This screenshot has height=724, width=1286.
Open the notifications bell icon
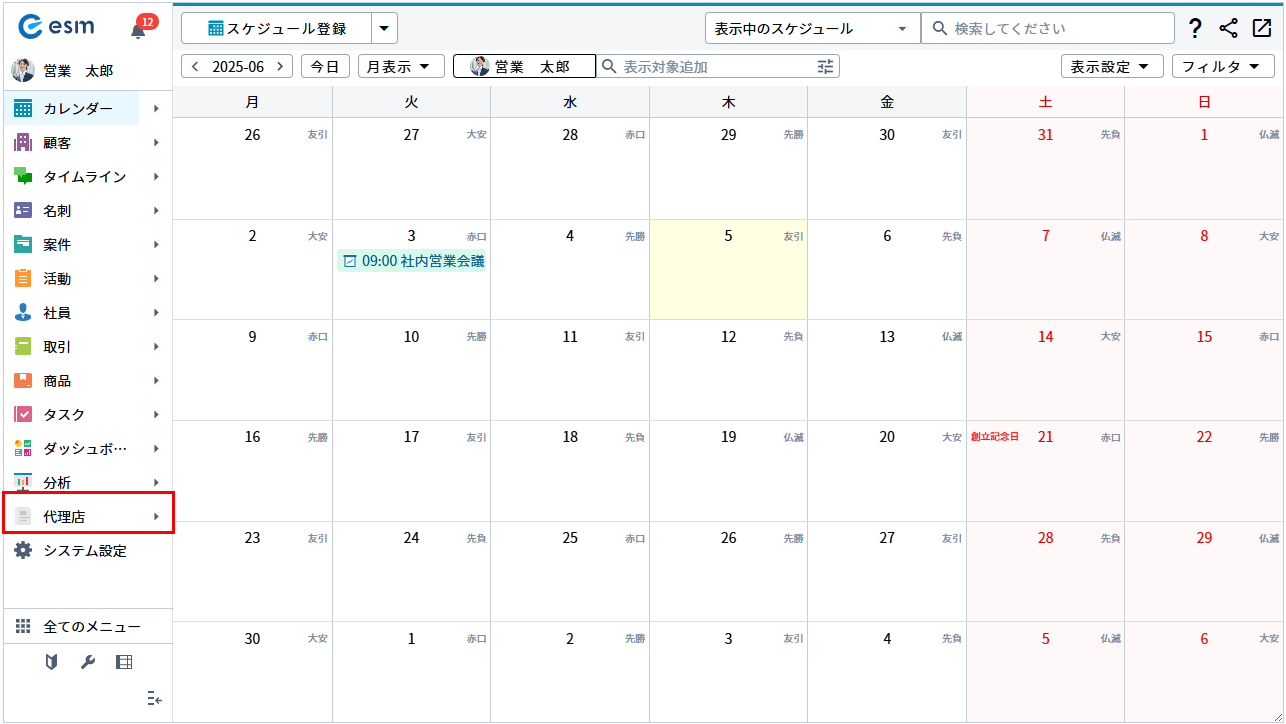point(139,30)
